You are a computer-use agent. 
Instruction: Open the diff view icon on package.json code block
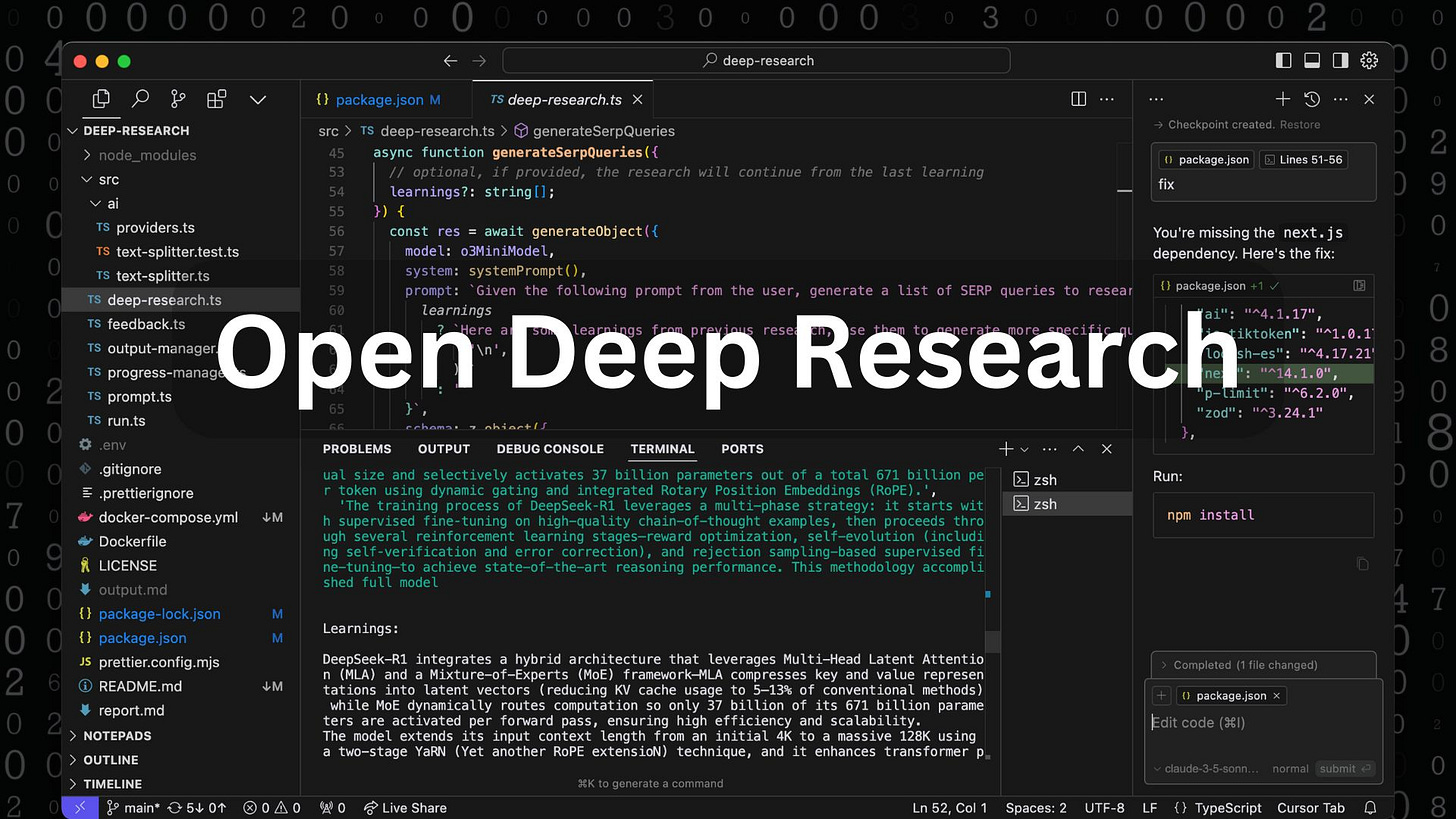(1359, 286)
